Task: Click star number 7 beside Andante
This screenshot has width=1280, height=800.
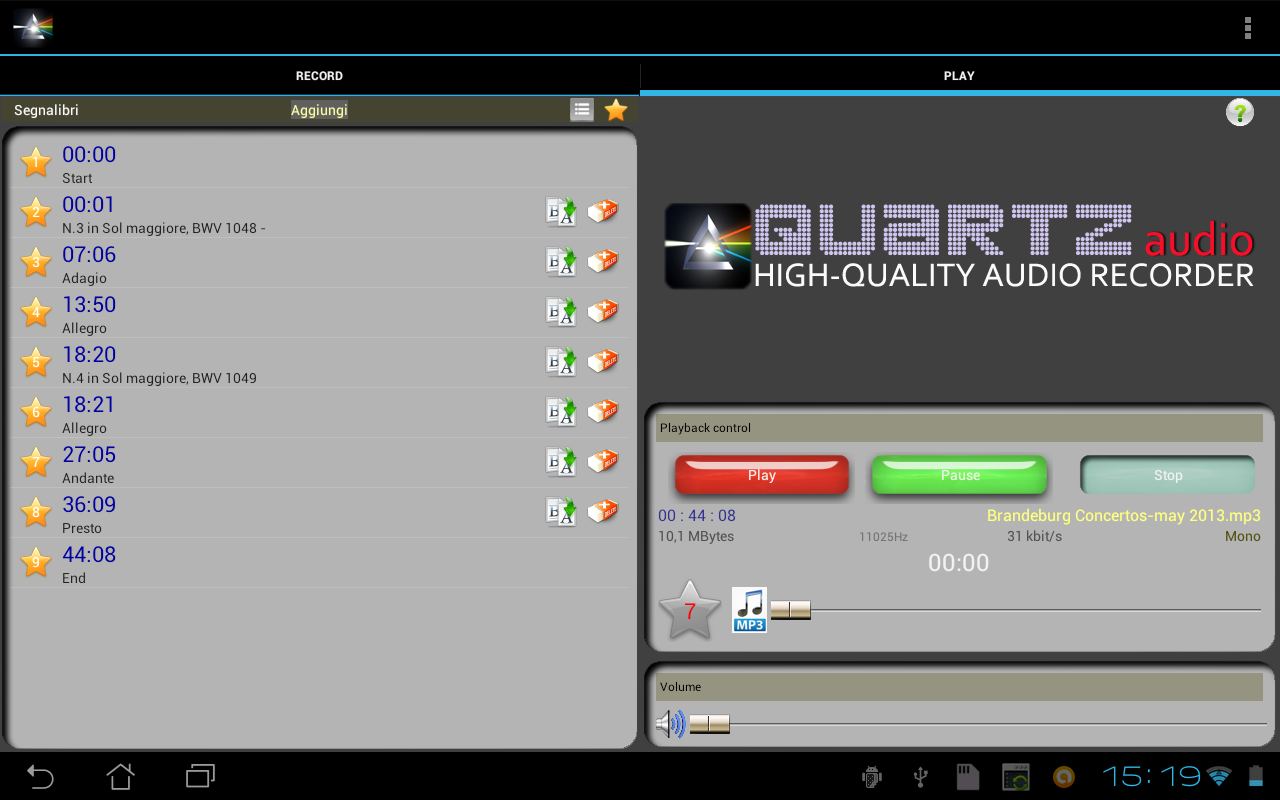Action: 36,462
